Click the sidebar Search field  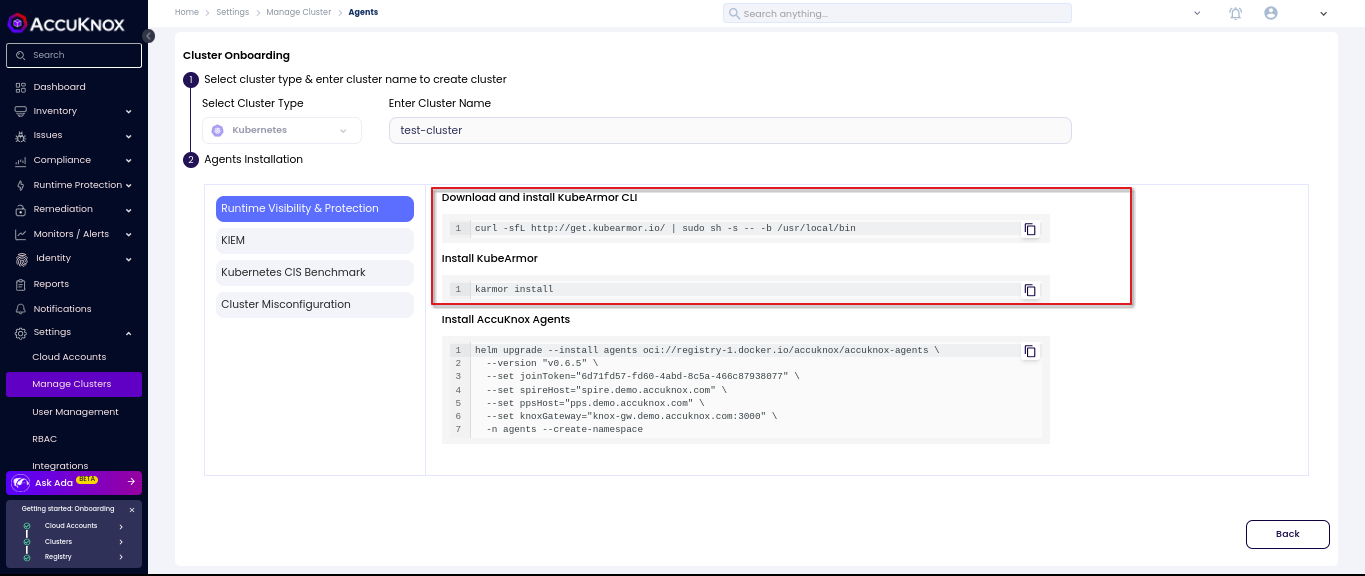click(74, 55)
